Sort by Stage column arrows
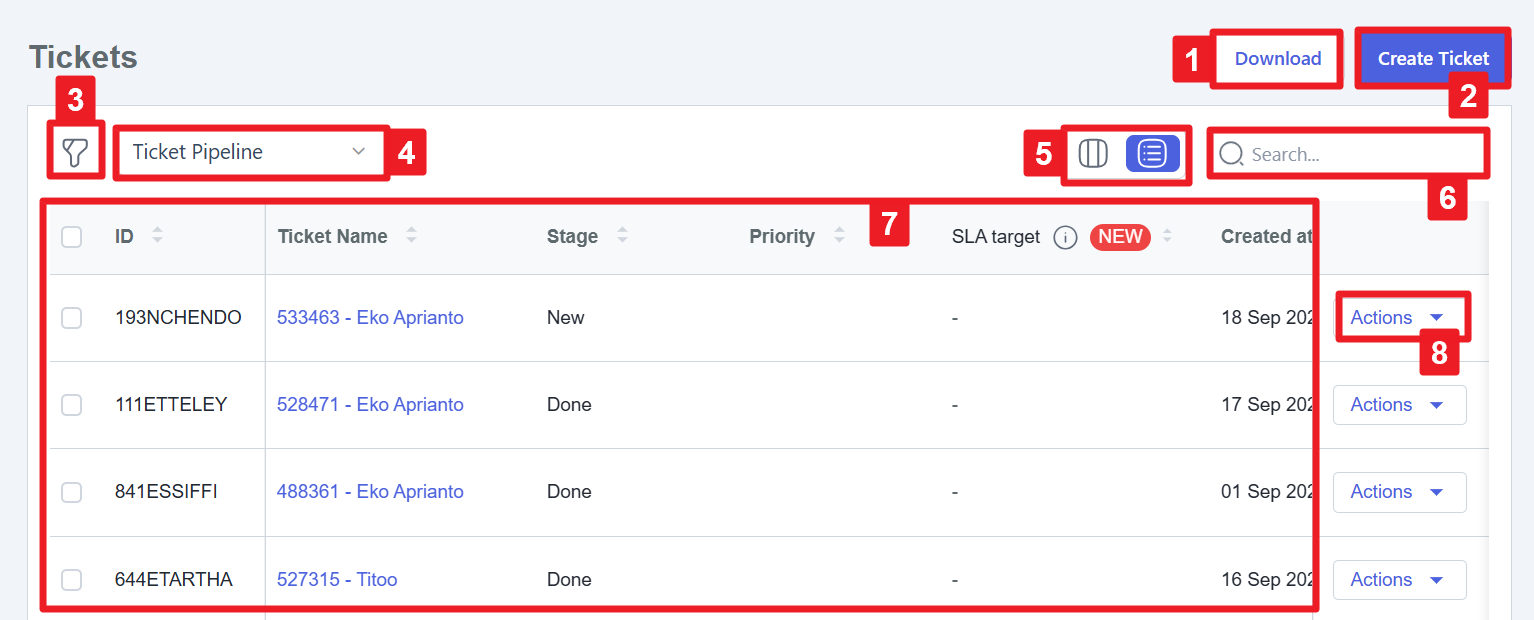 click(x=623, y=237)
